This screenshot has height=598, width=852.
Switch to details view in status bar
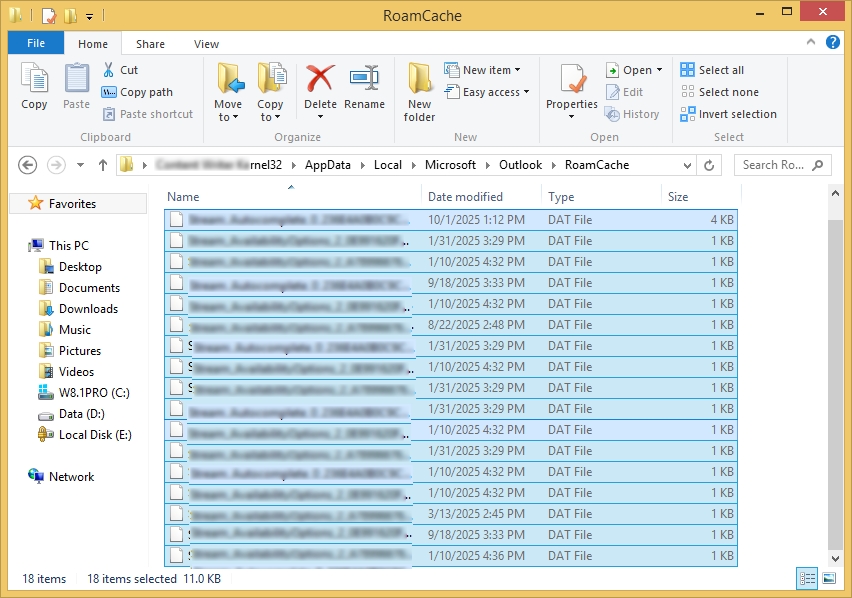point(807,579)
